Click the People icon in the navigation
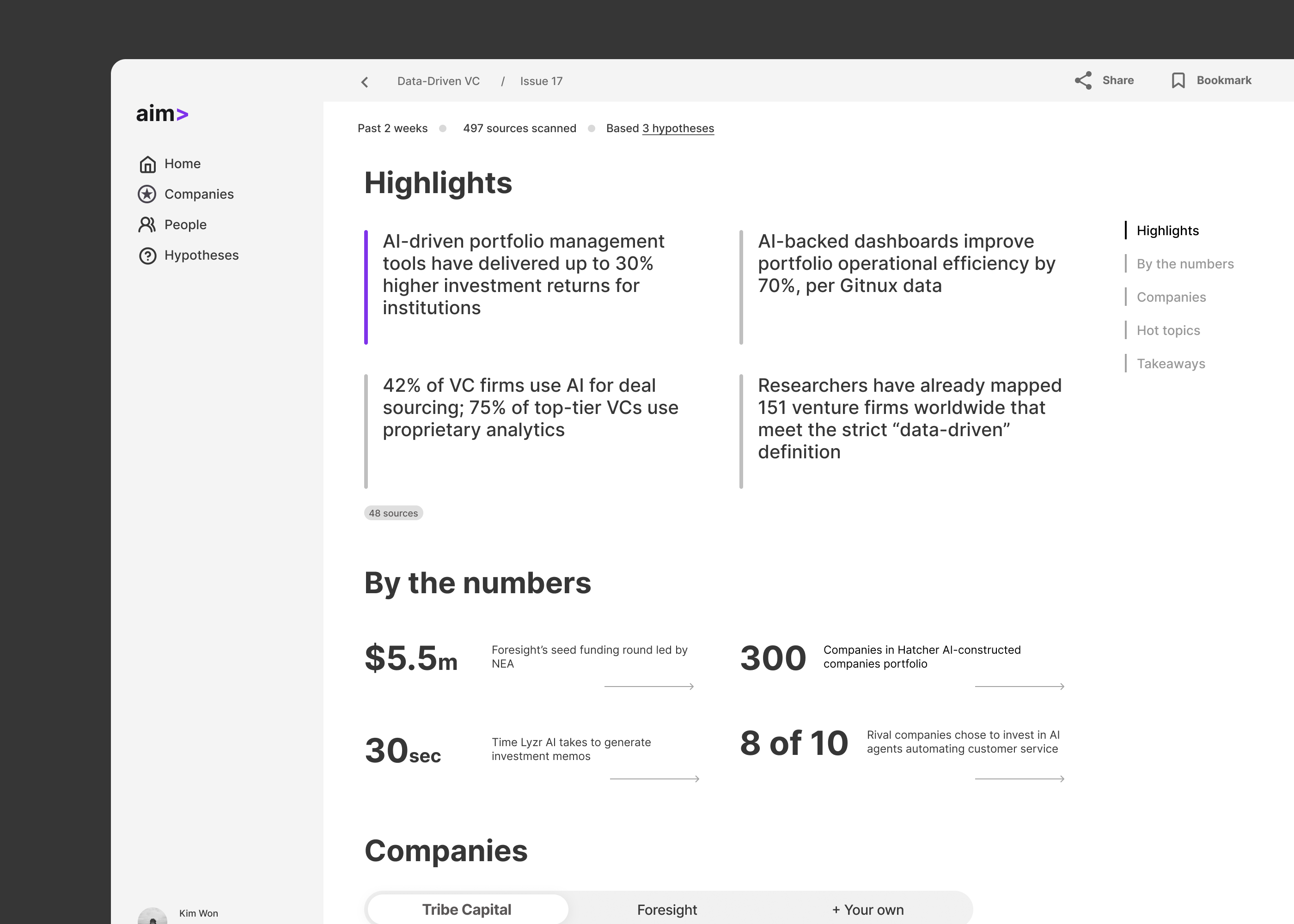Screen dimensions: 1294x924 pos(147,225)
